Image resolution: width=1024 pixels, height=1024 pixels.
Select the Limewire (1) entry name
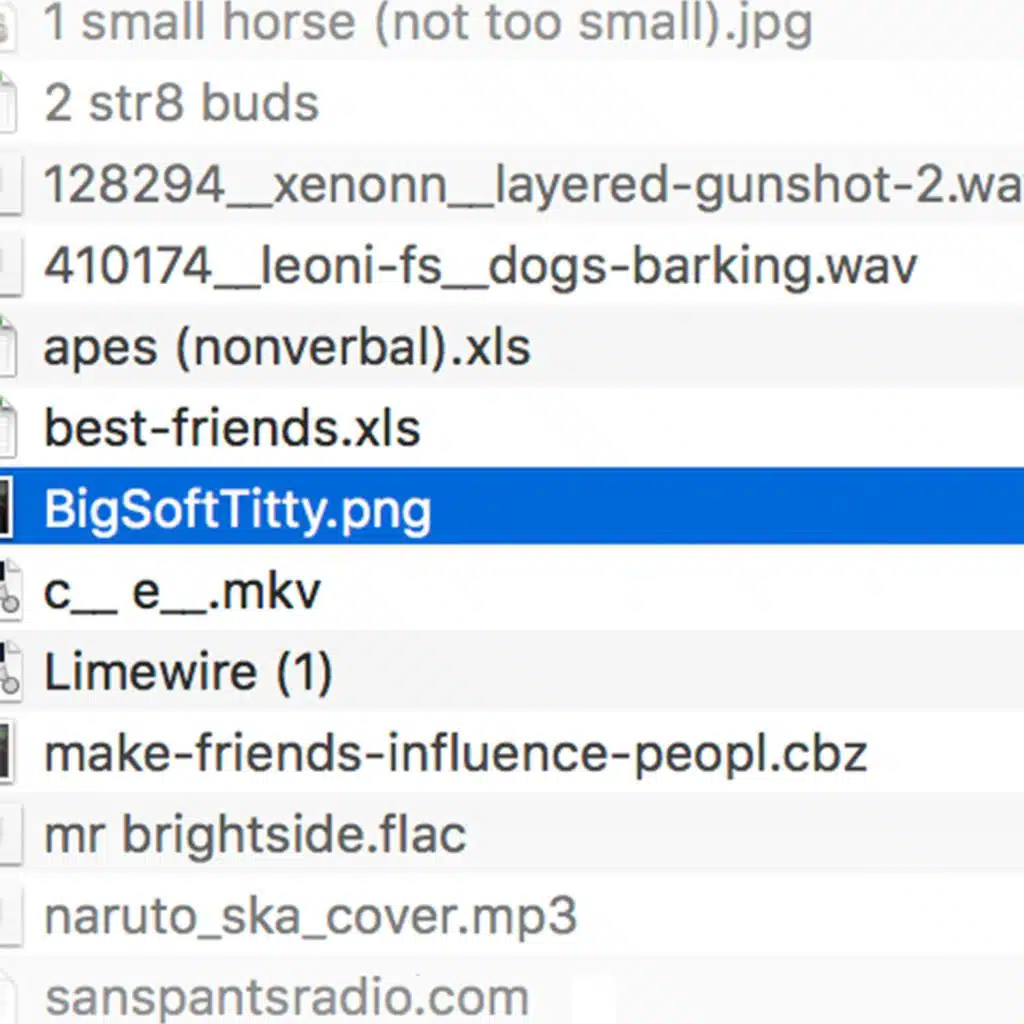(188, 671)
